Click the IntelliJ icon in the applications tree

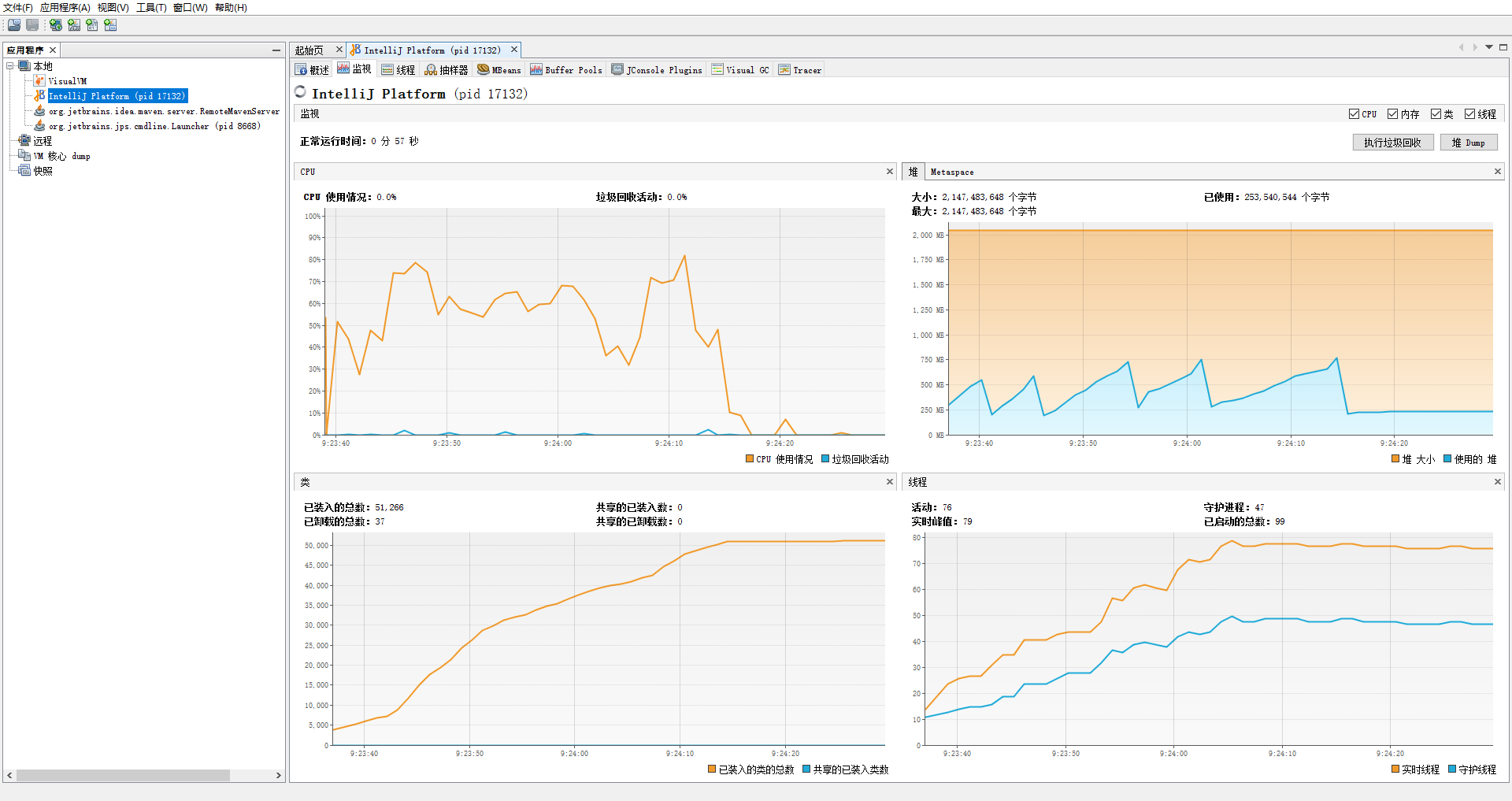[39, 95]
